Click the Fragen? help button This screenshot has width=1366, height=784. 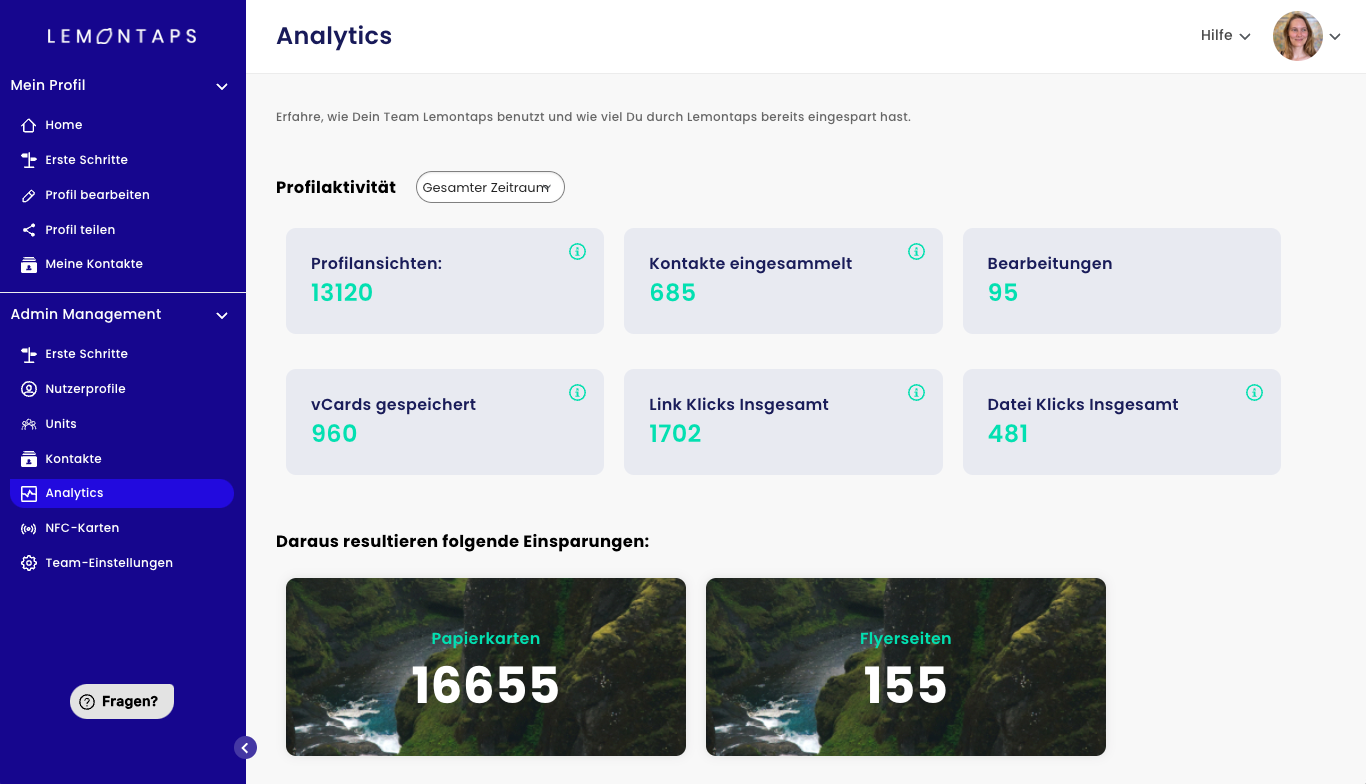point(122,701)
